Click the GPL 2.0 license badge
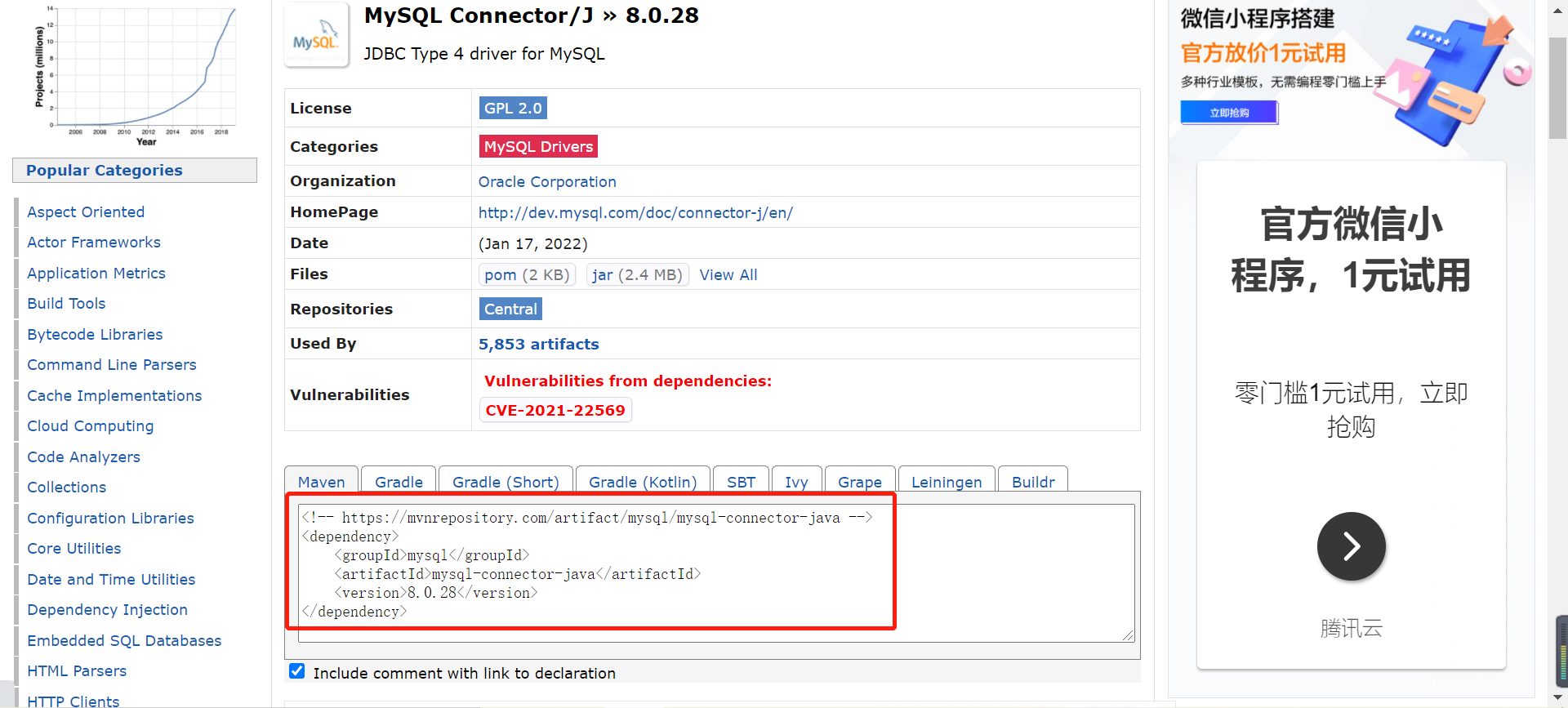Image resolution: width=1568 pixels, height=708 pixels. pos(513,108)
